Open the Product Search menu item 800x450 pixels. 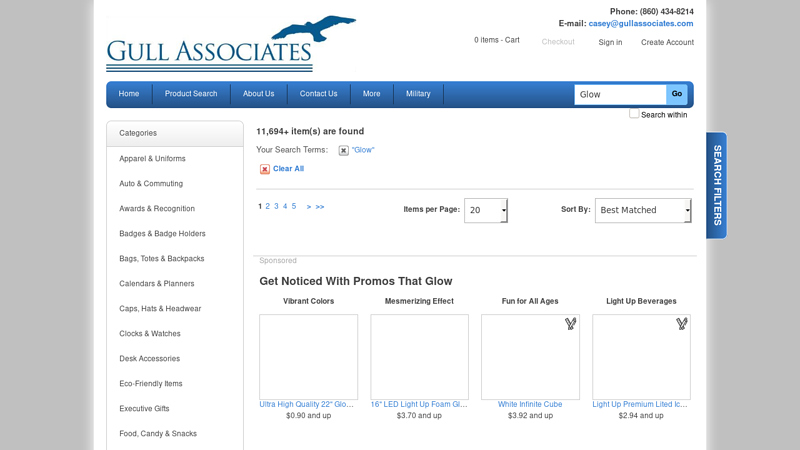click(191, 94)
